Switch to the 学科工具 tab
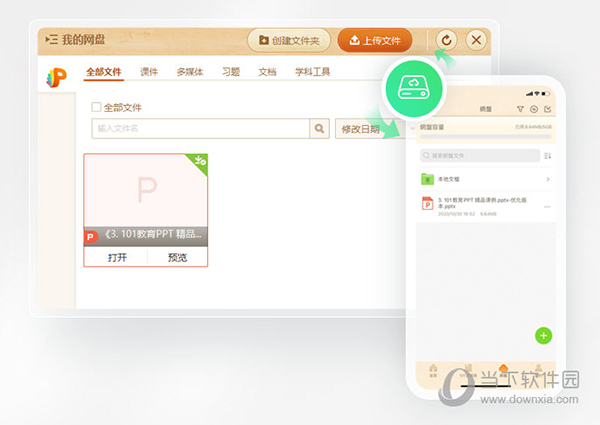Screen dimensions: 600x425 [x=312, y=72]
